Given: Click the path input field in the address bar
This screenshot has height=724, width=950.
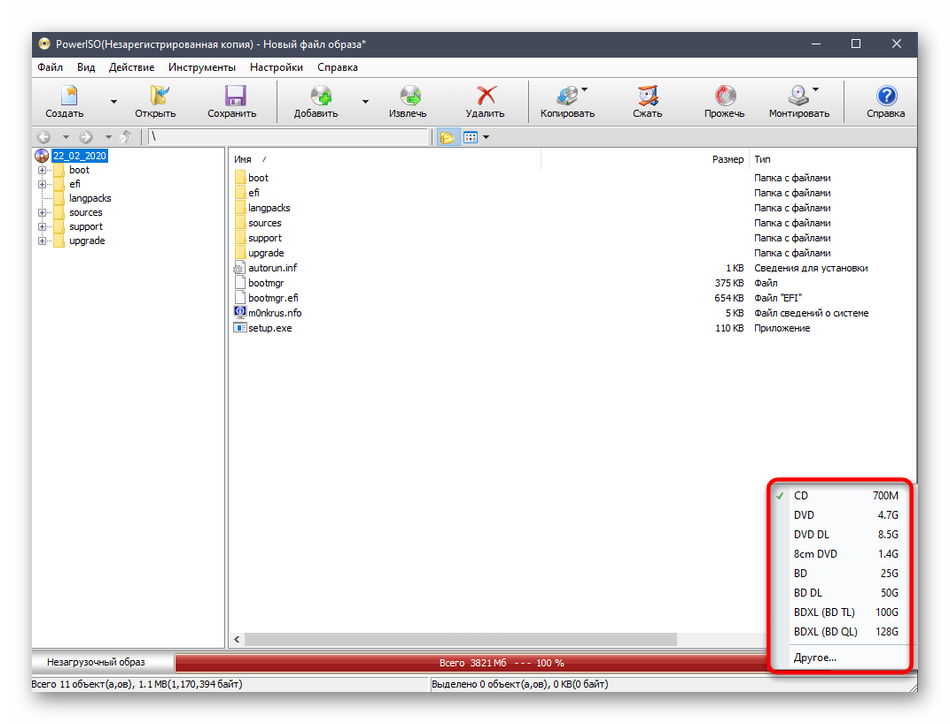Looking at the screenshot, I should (288, 137).
